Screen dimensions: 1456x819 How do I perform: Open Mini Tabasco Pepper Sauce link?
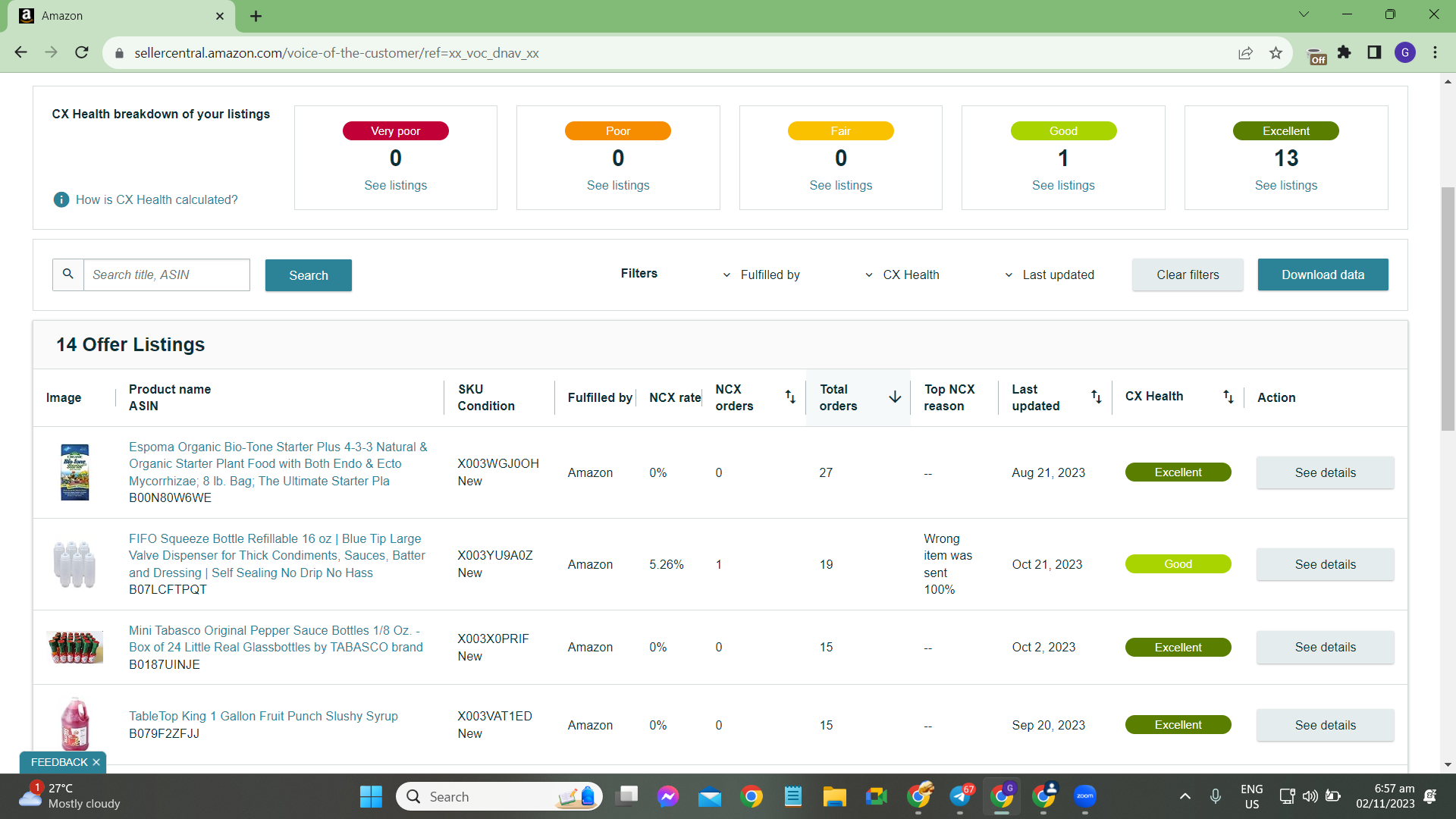[276, 639]
